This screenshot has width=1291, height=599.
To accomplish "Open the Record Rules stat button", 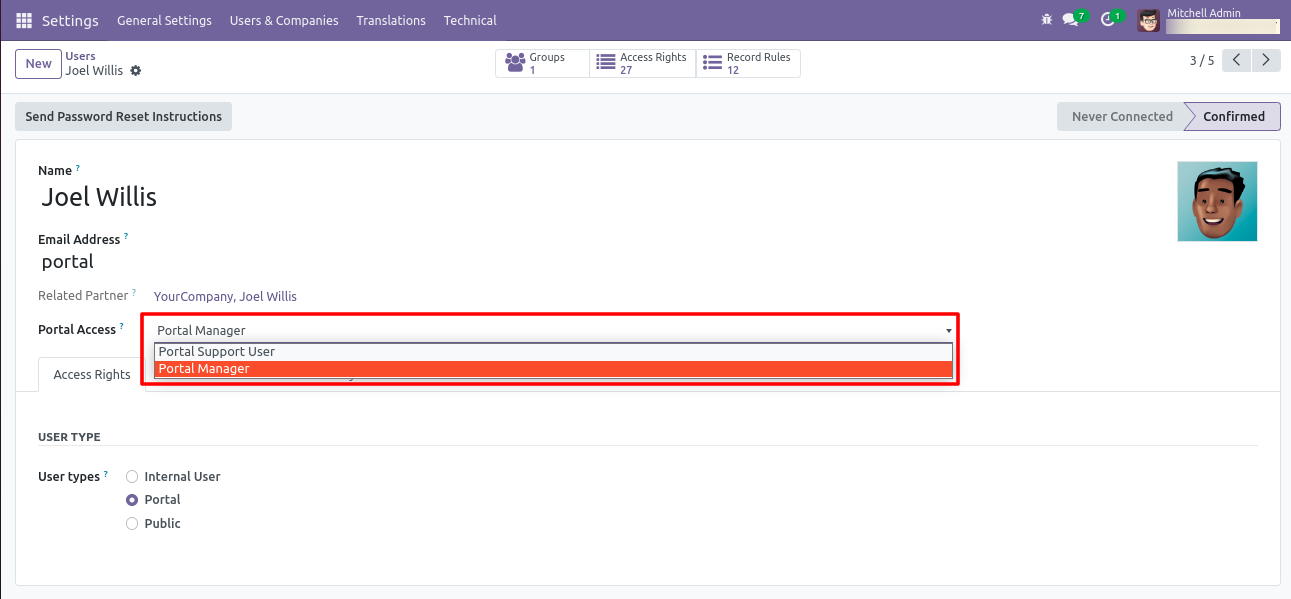I will (x=748, y=64).
